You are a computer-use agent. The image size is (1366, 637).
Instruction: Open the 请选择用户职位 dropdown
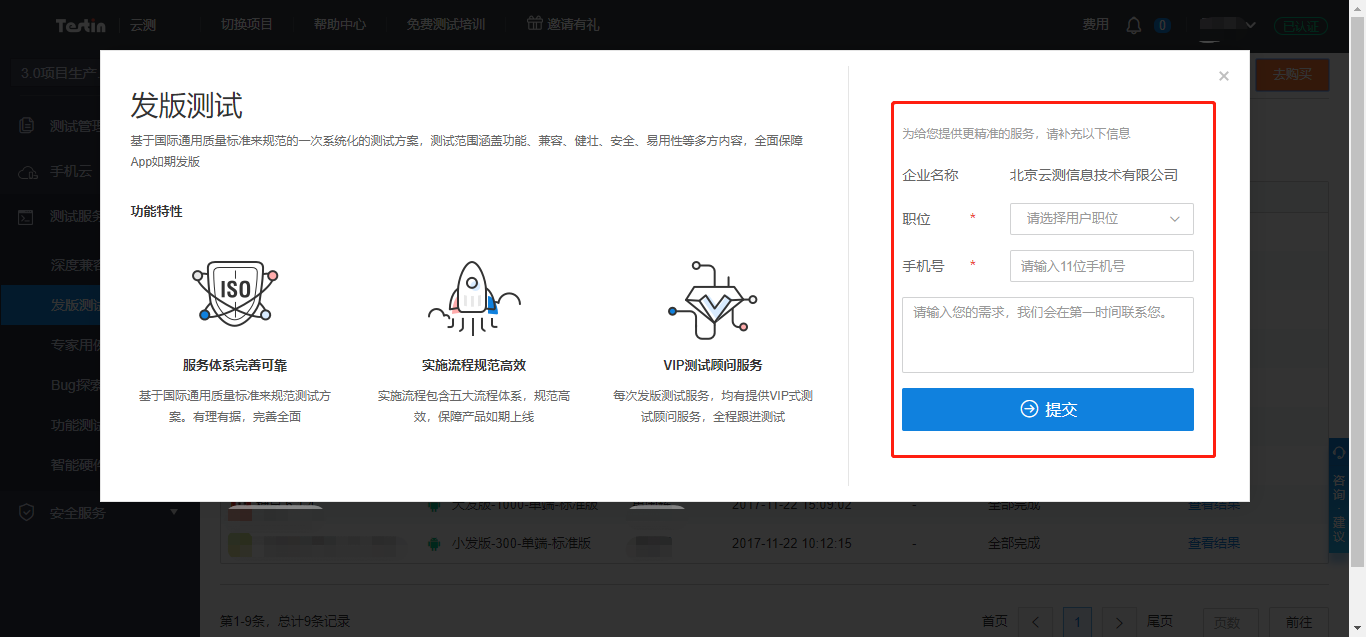point(1102,218)
